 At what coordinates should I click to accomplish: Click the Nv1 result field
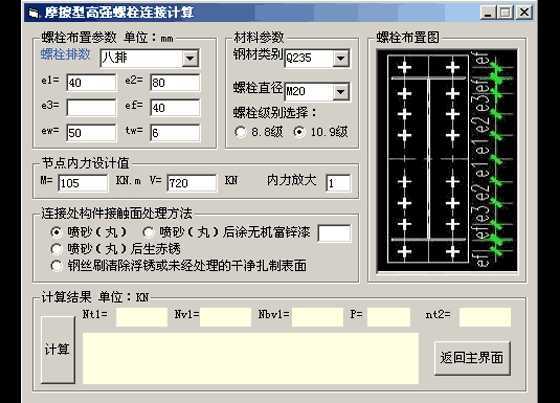pyautogui.click(x=225, y=317)
